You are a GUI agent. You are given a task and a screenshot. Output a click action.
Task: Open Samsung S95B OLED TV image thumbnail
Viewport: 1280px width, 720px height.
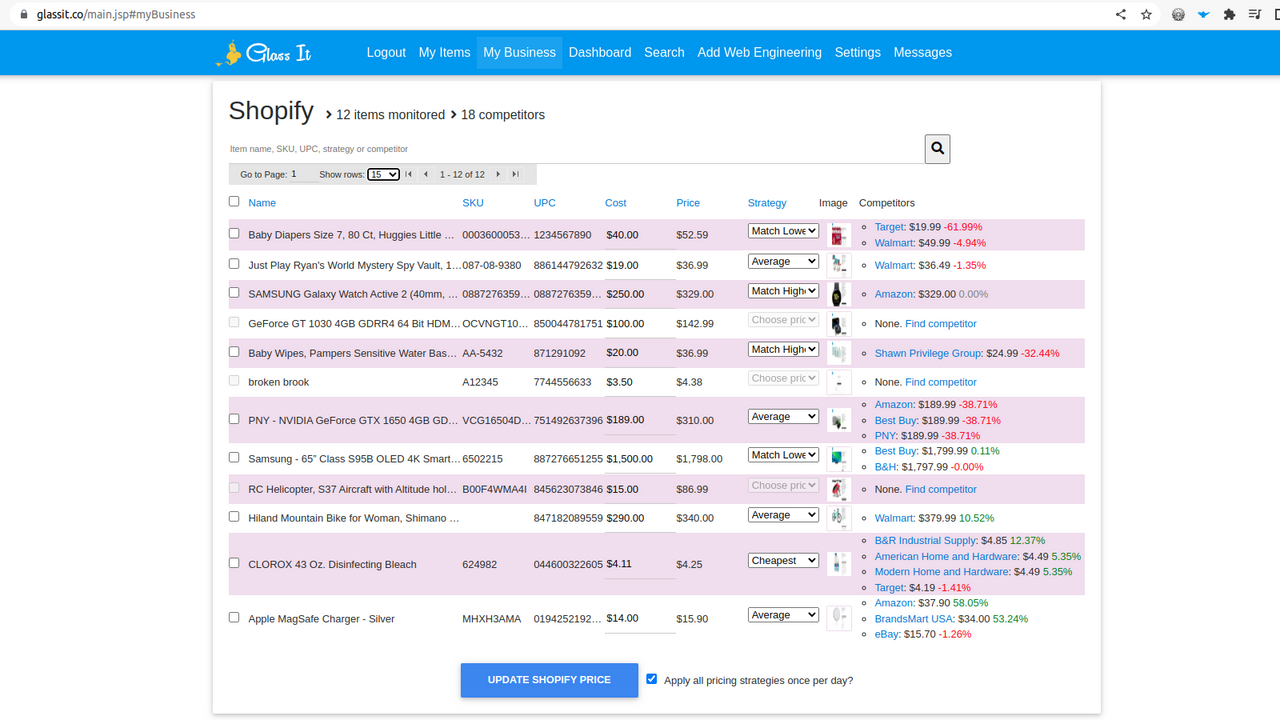click(838, 458)
